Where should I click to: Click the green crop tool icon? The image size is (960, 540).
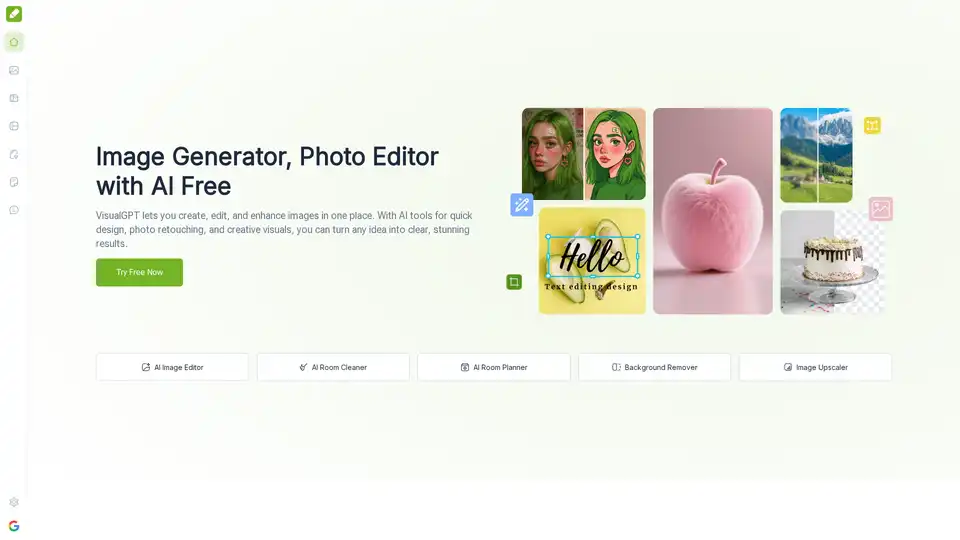514,282
